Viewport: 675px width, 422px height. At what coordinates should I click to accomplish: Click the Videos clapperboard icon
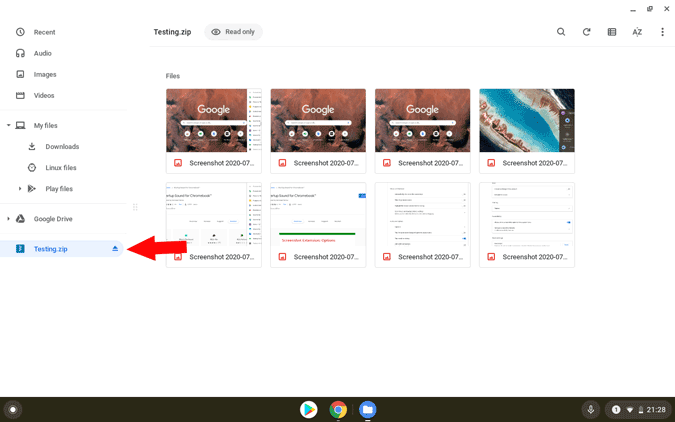[x=20, y=95]
